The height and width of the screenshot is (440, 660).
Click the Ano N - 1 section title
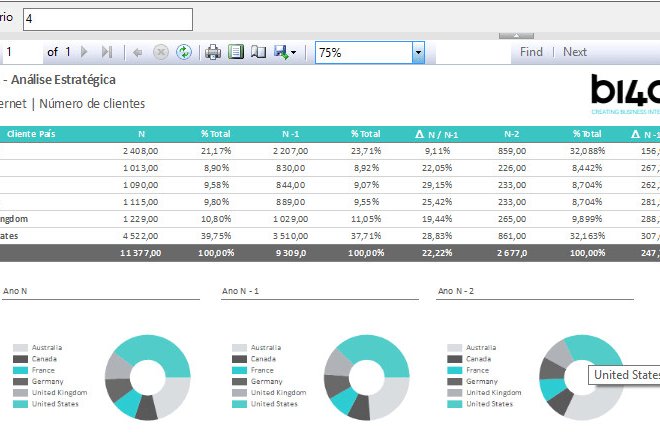[240, 291]
